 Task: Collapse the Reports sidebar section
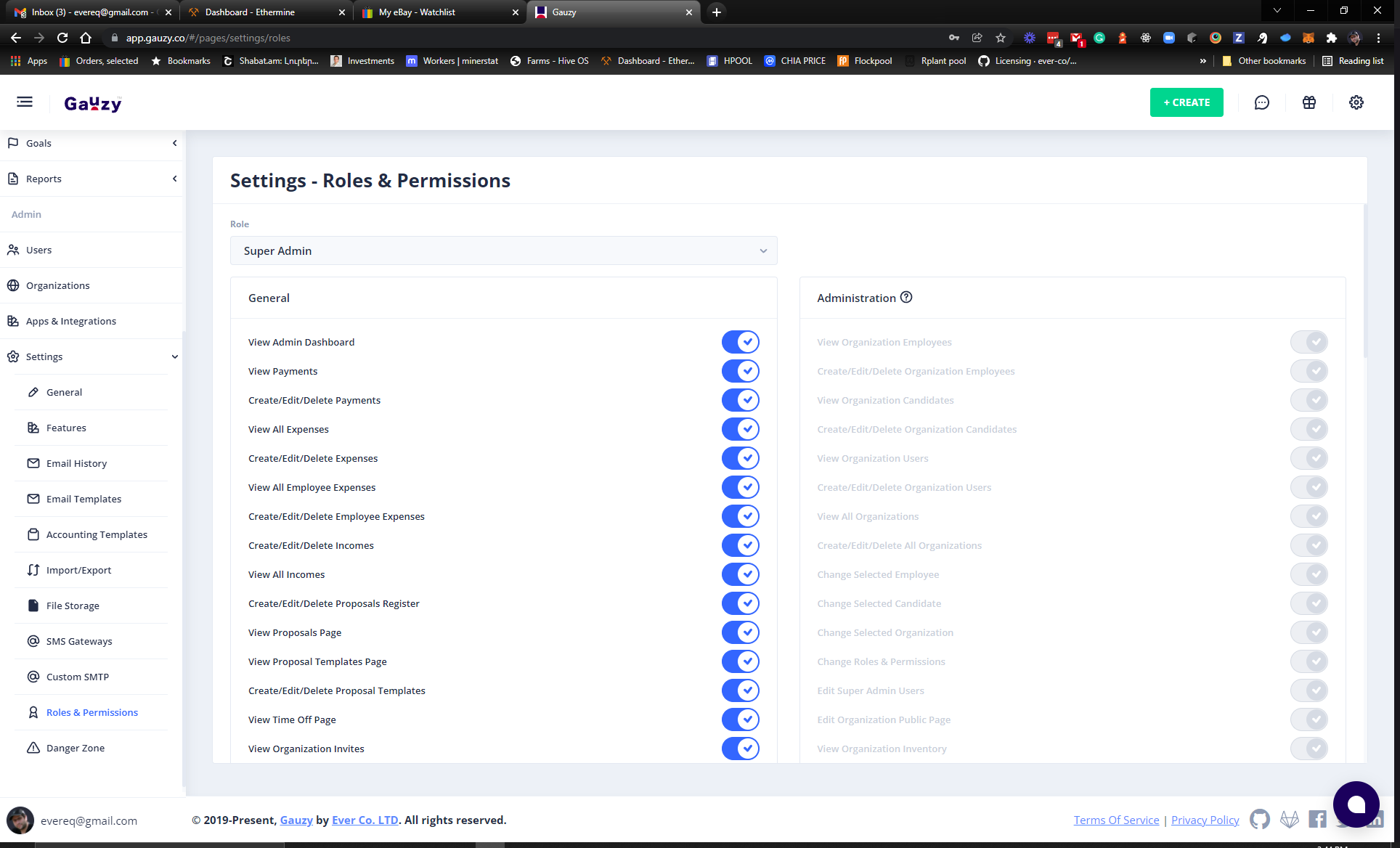(174, 178)
